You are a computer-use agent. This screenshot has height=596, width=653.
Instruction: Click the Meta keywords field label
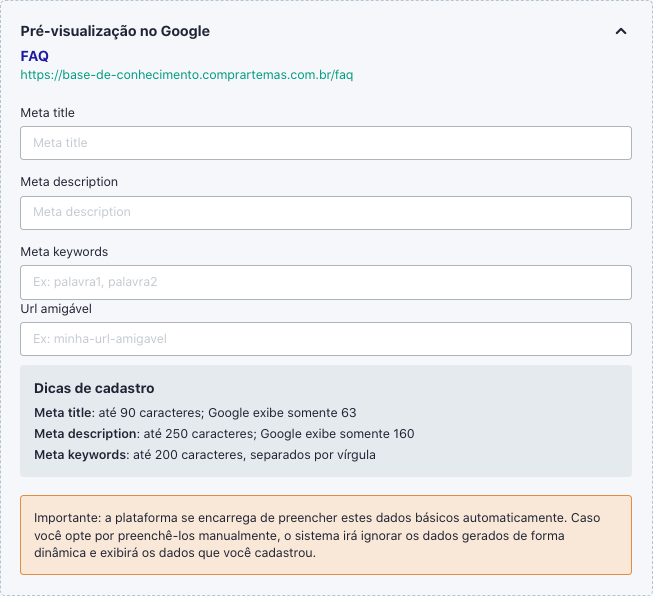point(64,252)
